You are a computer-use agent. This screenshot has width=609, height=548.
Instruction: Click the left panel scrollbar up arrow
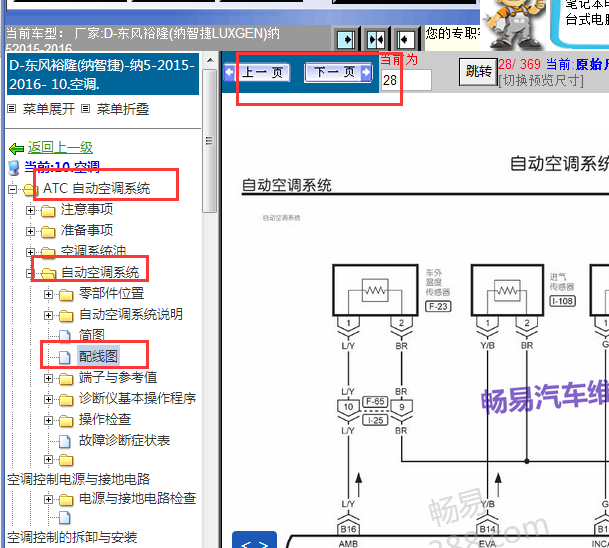point(210,60)
